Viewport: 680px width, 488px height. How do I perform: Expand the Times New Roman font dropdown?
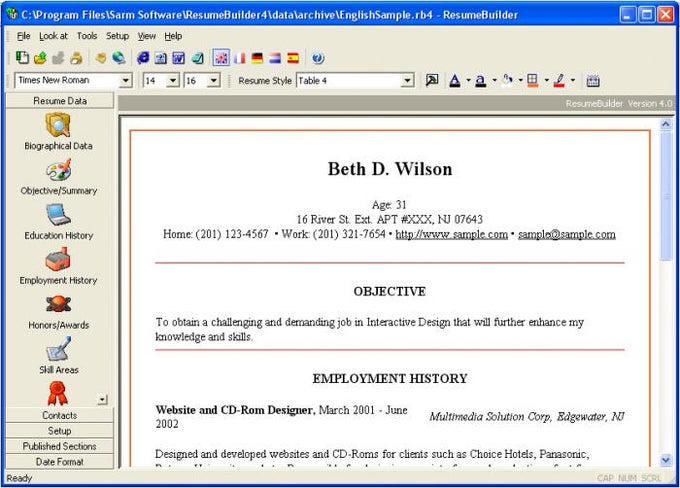pyautogui.click(x=125, y=81)
